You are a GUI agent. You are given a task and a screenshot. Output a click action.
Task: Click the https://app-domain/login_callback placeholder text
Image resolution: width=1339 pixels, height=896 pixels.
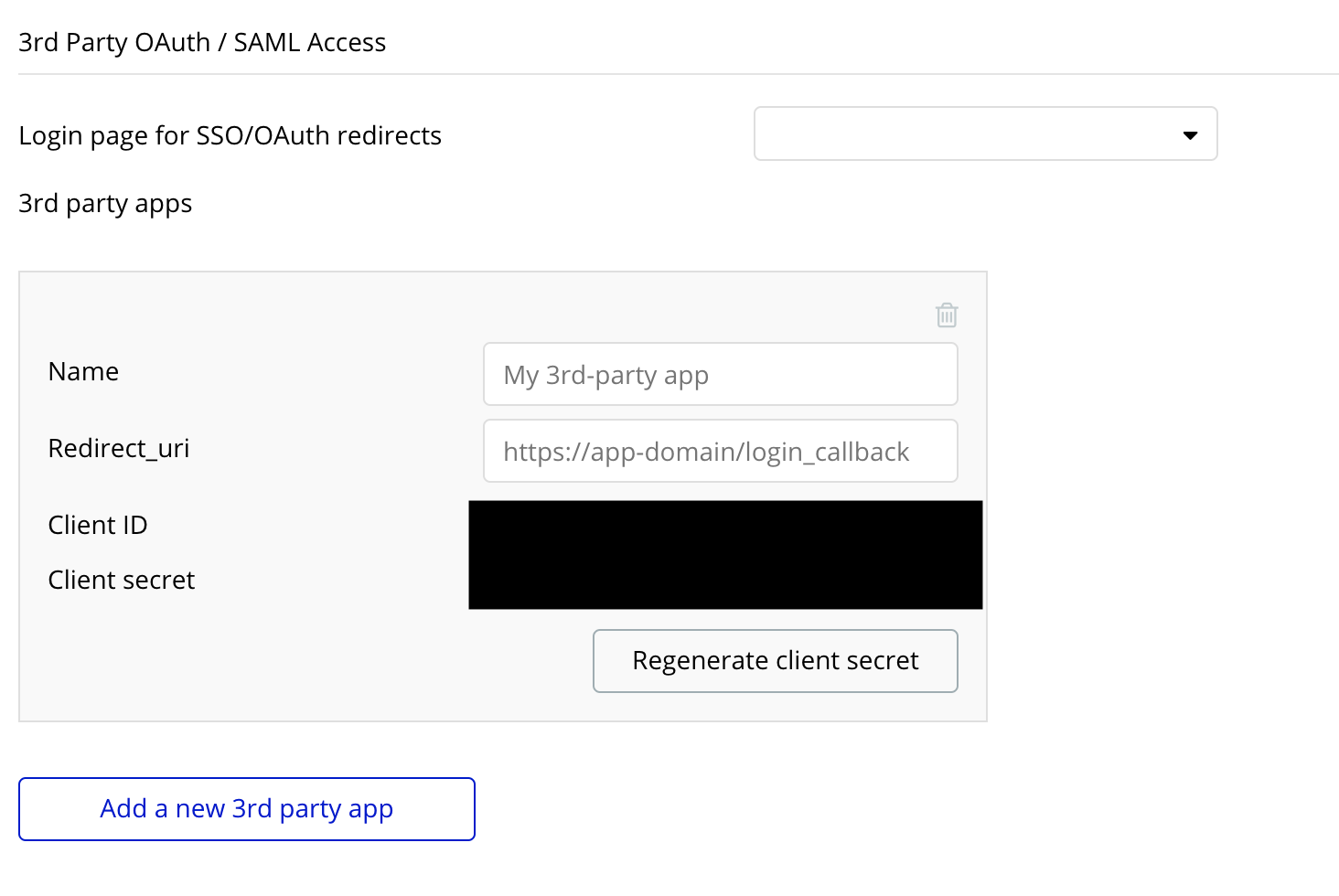pos(705,452)
